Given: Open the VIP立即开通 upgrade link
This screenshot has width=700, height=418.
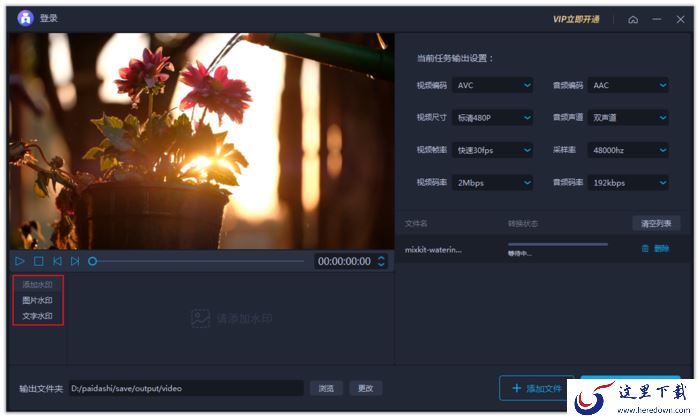Looking at the screenshot, I should click(x=576, y=19).
